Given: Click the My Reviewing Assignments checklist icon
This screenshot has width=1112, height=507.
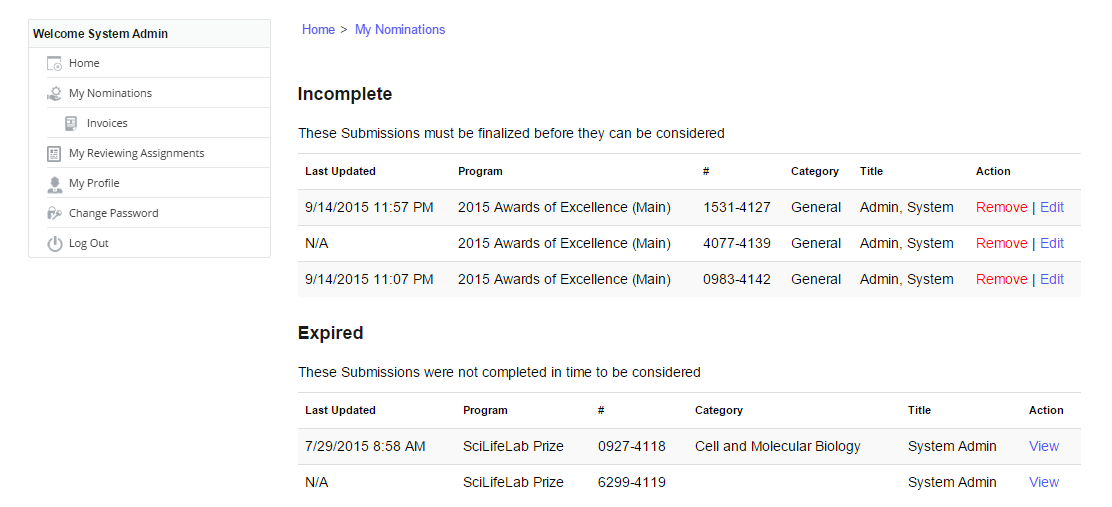Looking at the screenshot, I should [54, 153].
